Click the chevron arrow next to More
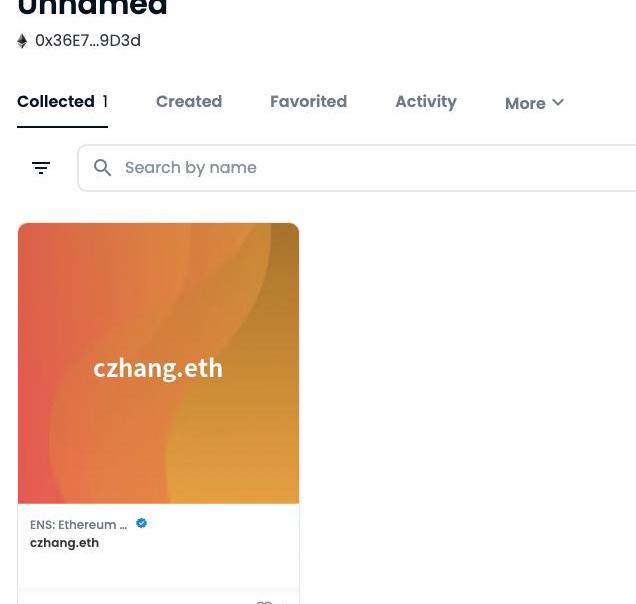 tap(558, 102)
